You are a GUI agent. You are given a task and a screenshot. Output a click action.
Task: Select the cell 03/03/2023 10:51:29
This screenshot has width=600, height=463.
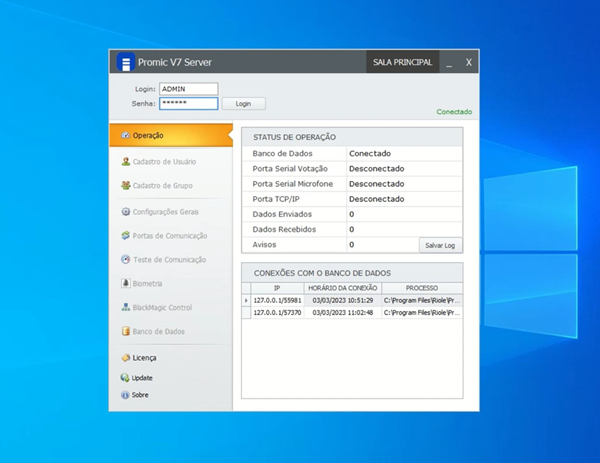point(342,300)
